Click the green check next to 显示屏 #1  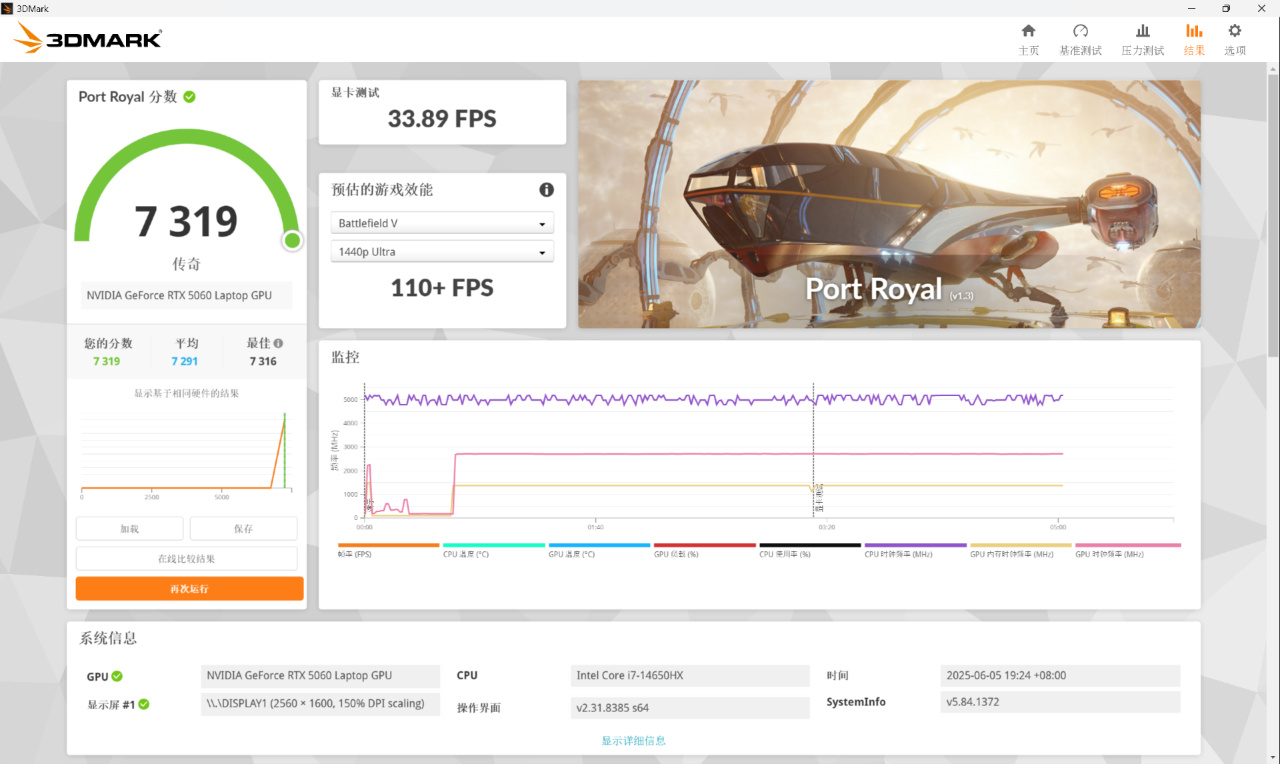click(x=144, y=704)
